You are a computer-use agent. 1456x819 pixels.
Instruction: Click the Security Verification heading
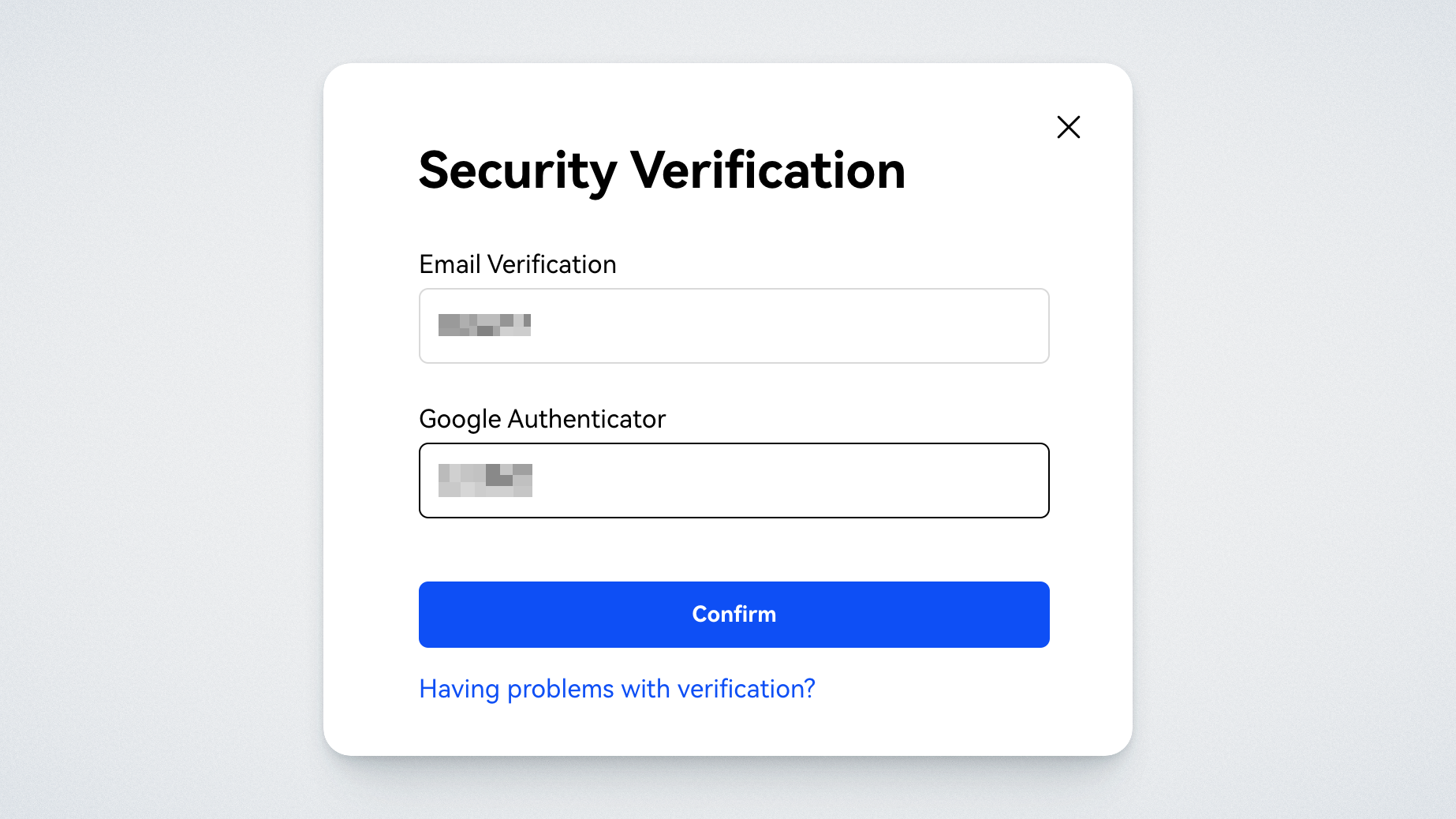click(x=662, y=170)
